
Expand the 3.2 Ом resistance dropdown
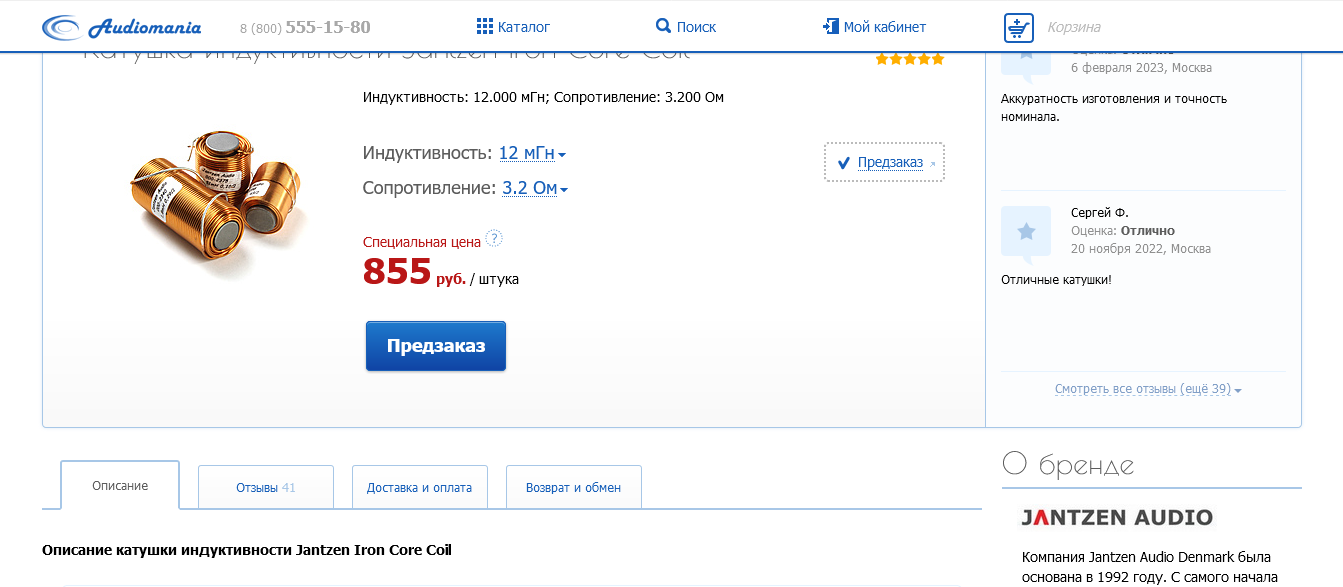pyautogui.click(x=535, y=188)
